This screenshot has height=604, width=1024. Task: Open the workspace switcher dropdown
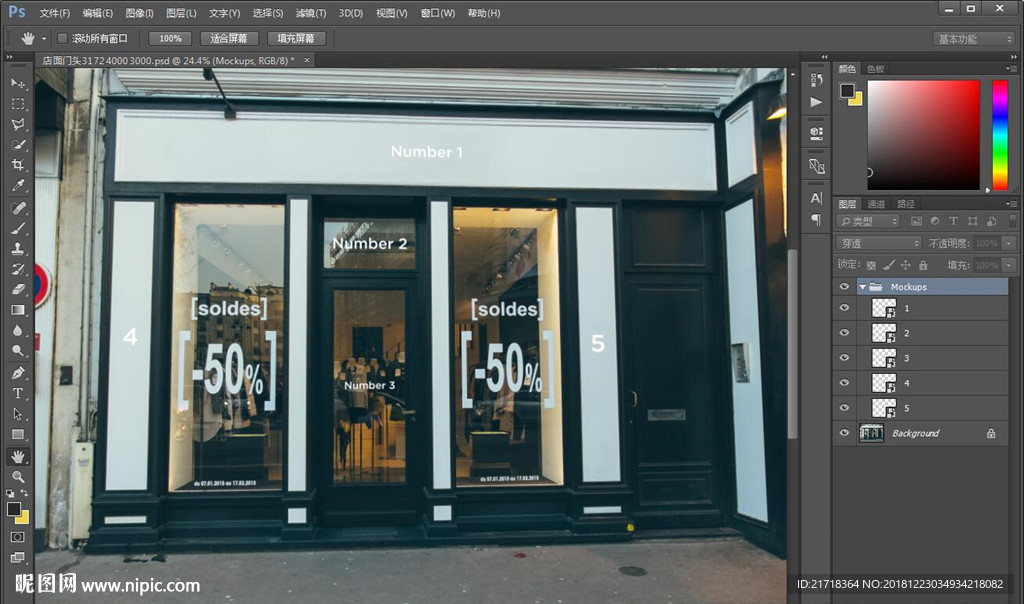point(974,39)
